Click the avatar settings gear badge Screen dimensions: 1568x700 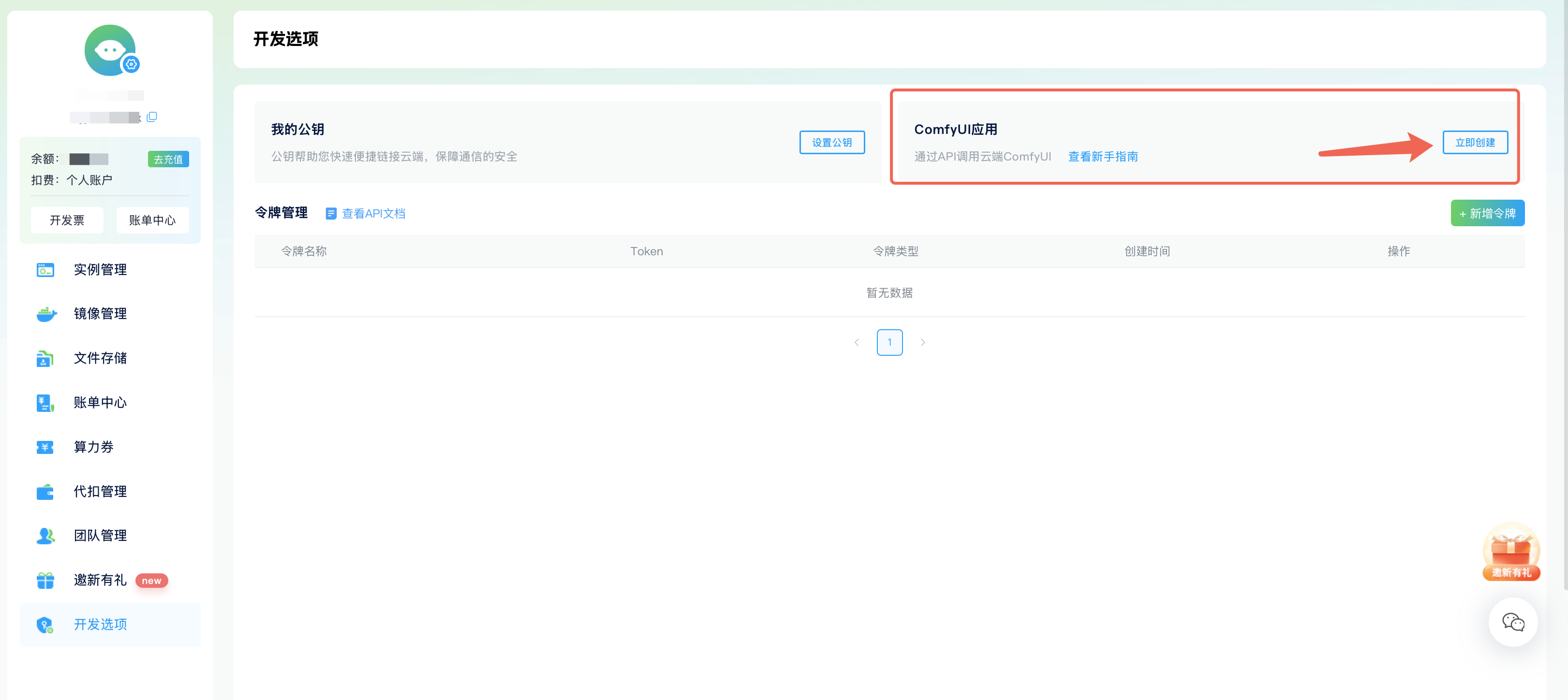131,64
